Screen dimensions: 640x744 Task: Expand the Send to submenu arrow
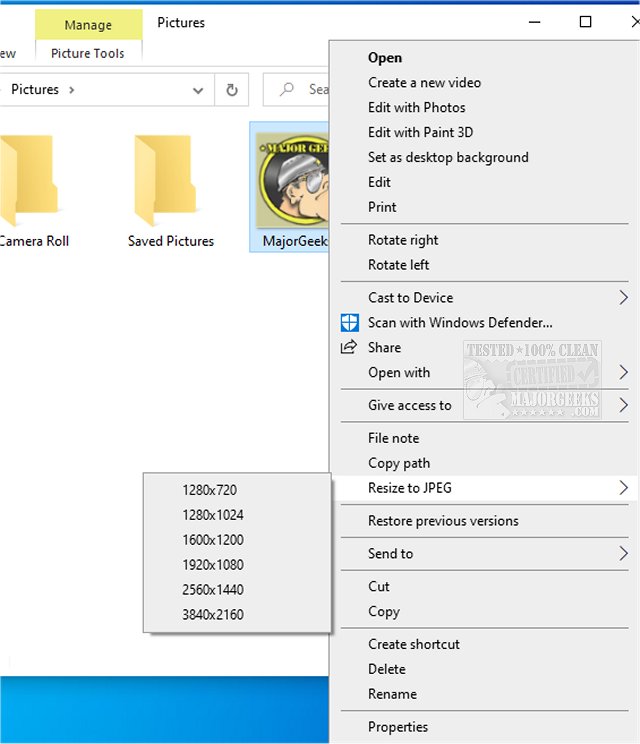623,553
